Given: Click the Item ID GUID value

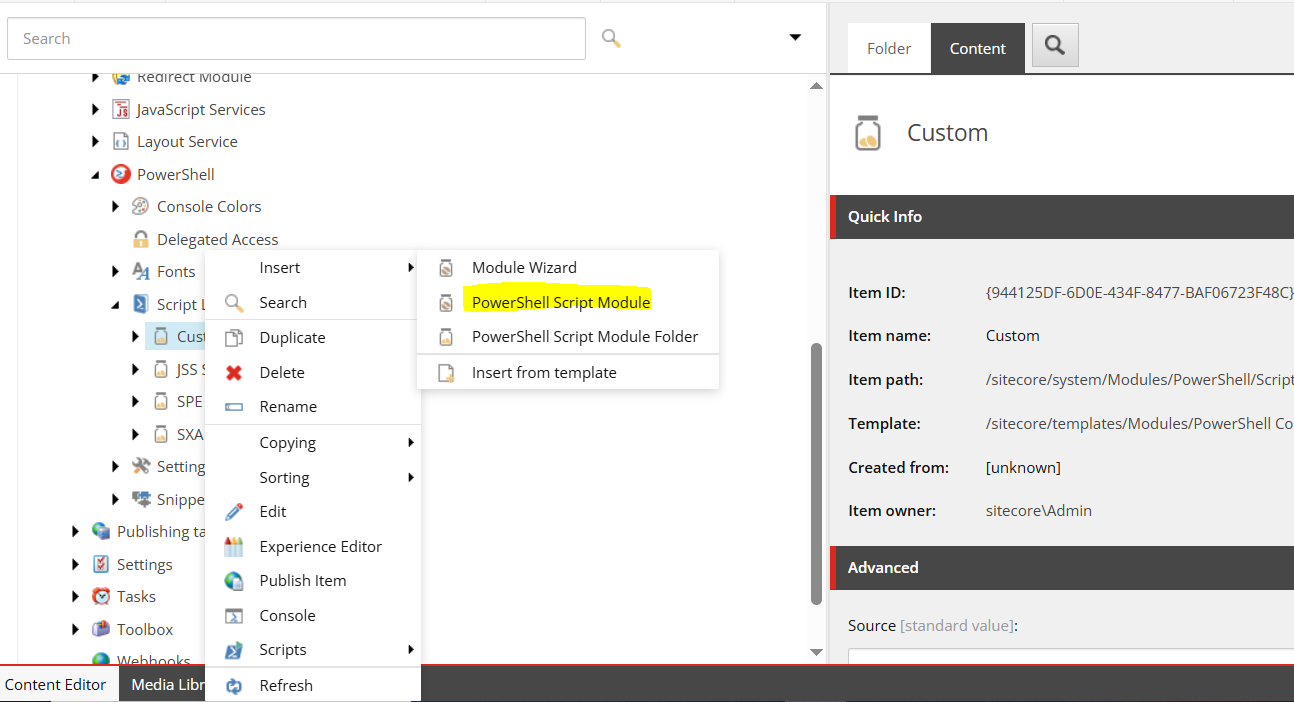Looking at the screenshot, I should [x=1139, y=293].
